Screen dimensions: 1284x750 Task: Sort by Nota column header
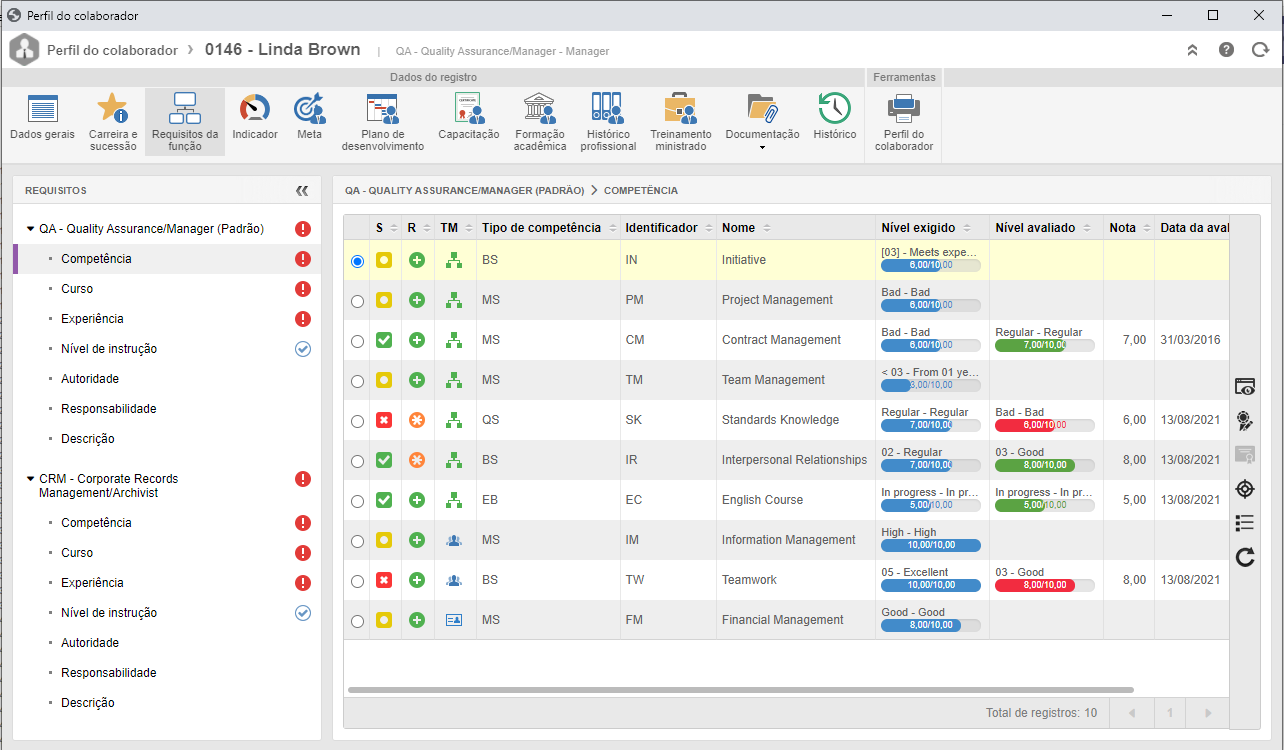1129,228
